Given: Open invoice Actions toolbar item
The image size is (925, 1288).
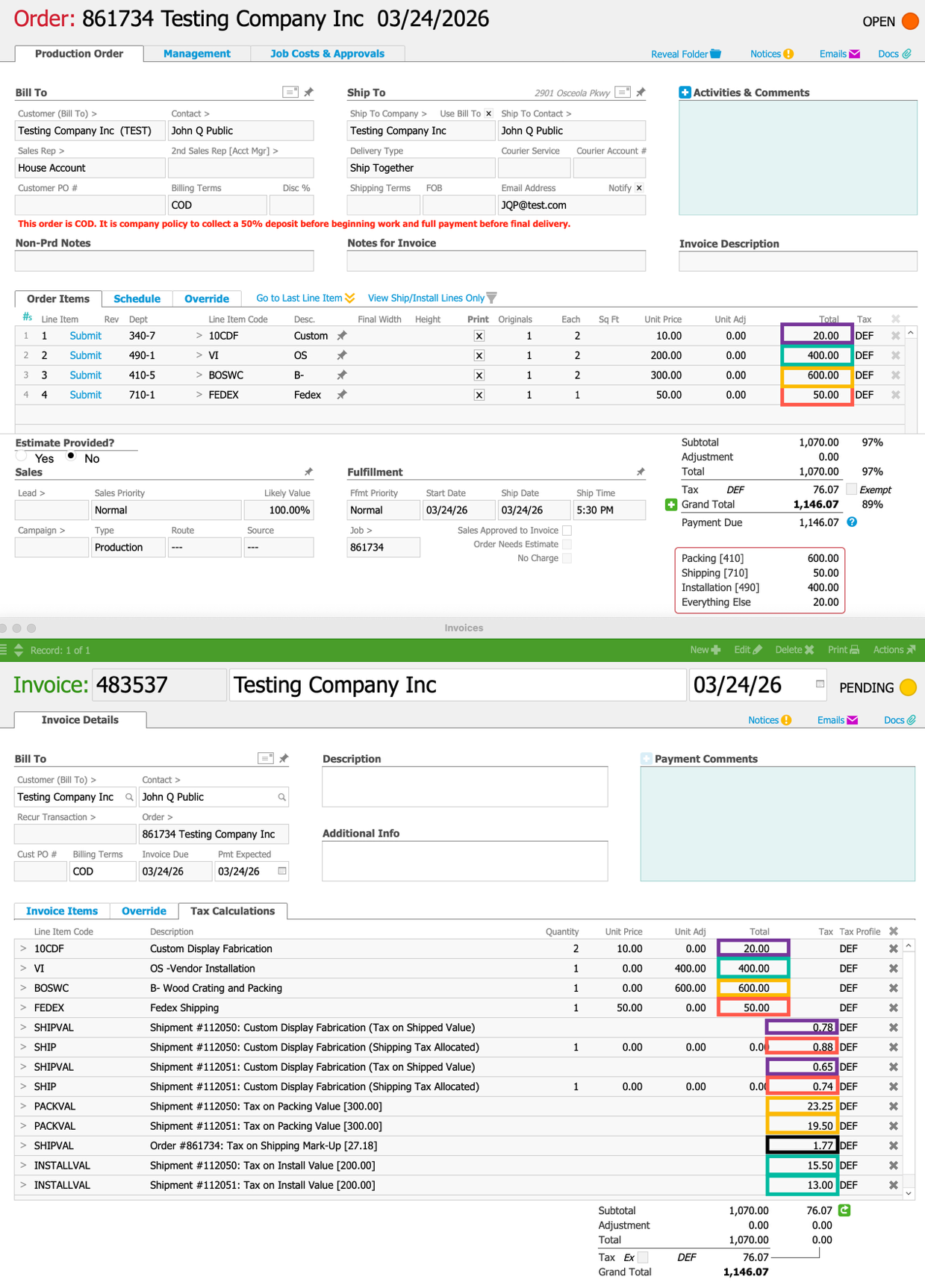Looking at the screenshot, I should point(894,650).
